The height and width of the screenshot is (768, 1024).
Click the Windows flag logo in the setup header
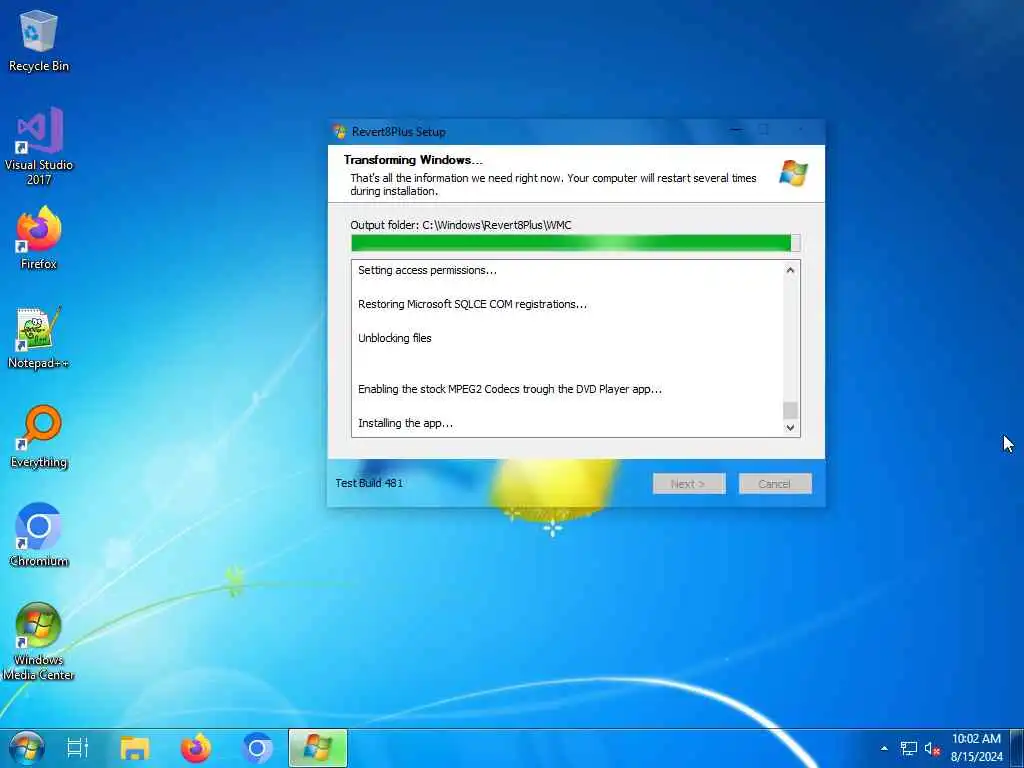(793, 173)
